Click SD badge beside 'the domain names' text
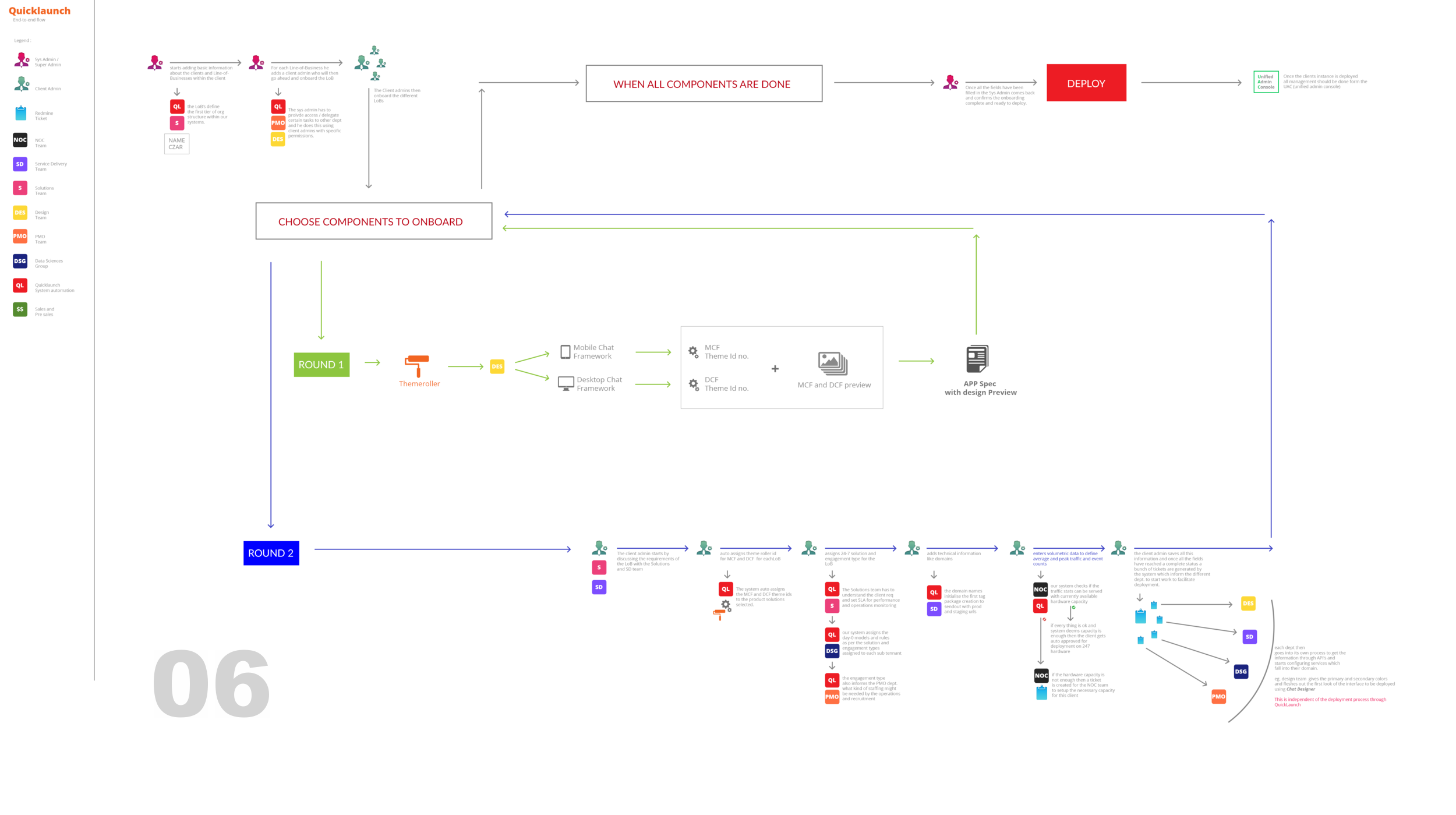Viewport: 1456px width, 815px height. [x=934, y=609]
